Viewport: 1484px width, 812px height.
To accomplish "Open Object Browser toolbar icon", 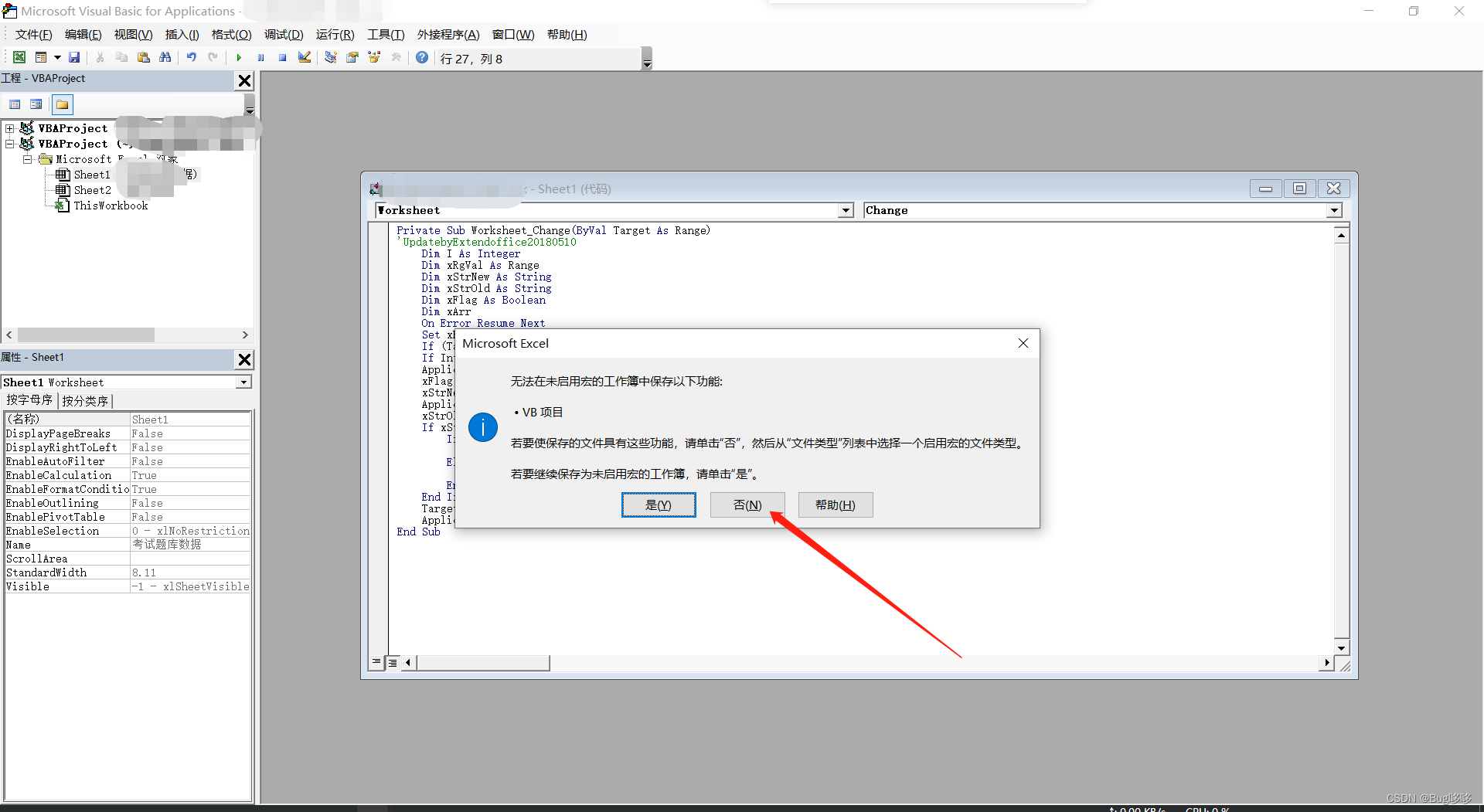I will [x=374, y=58].
